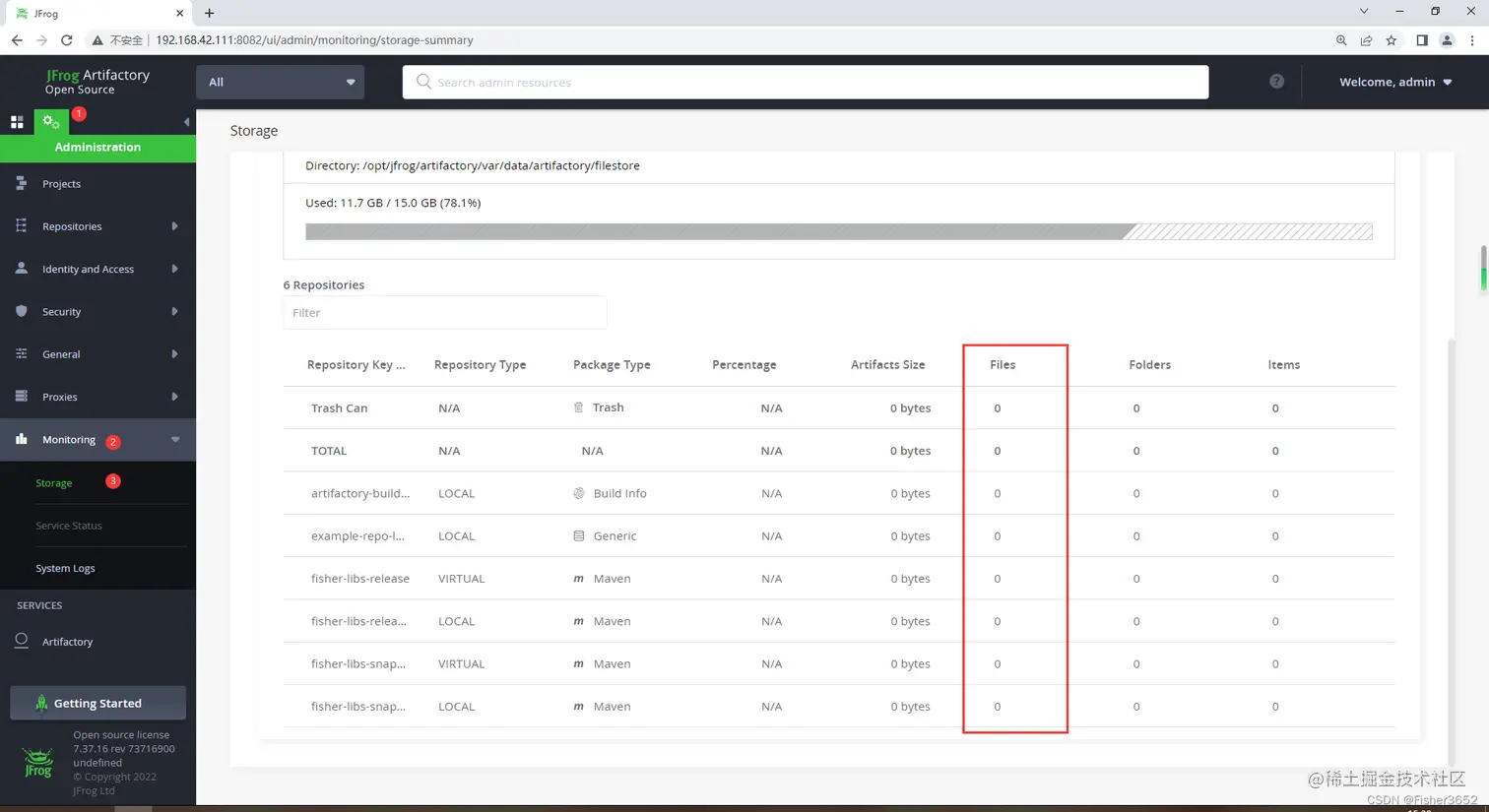
Task: Click the browser address bar URL
Action: point(314,40)
